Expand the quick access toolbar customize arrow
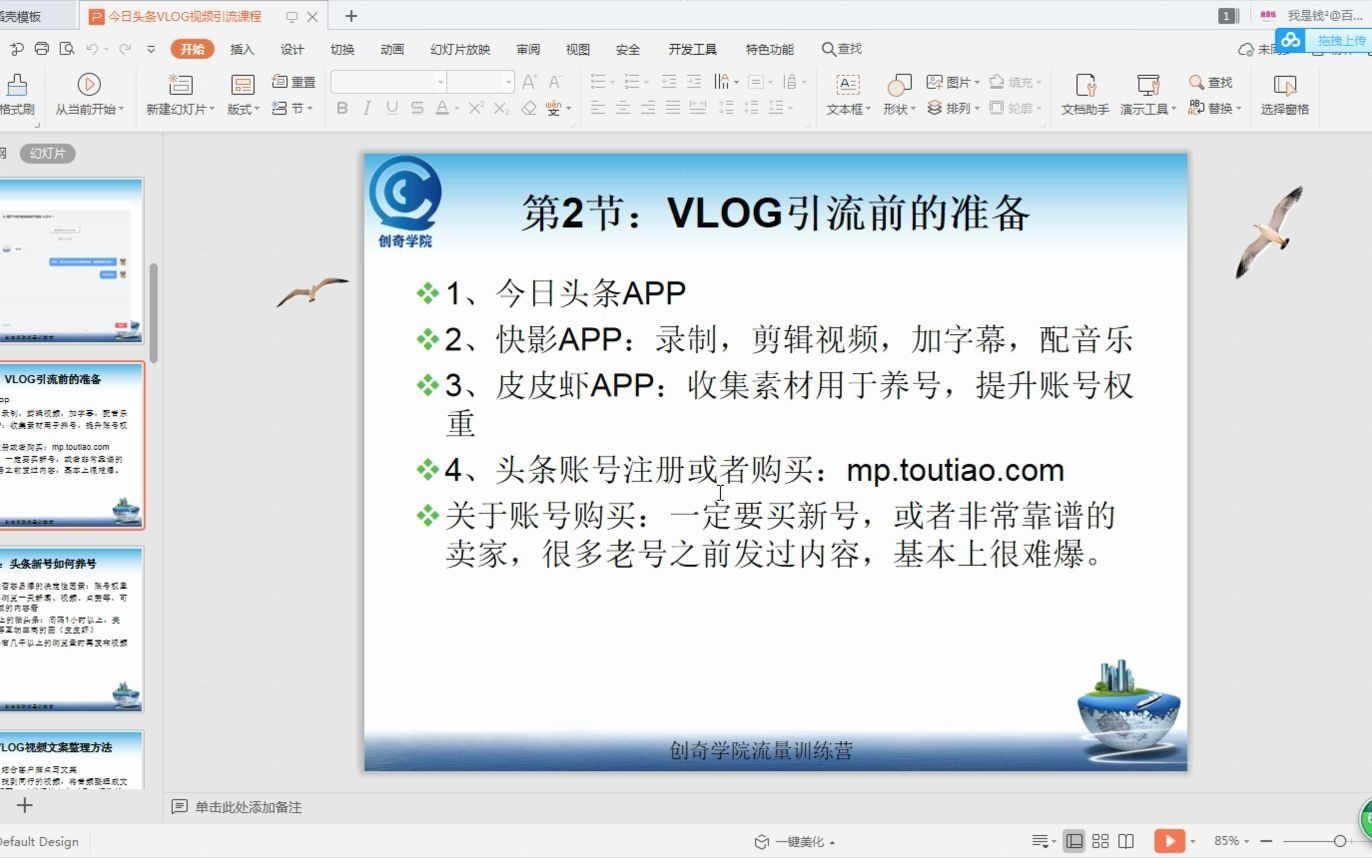 [151, 48]
